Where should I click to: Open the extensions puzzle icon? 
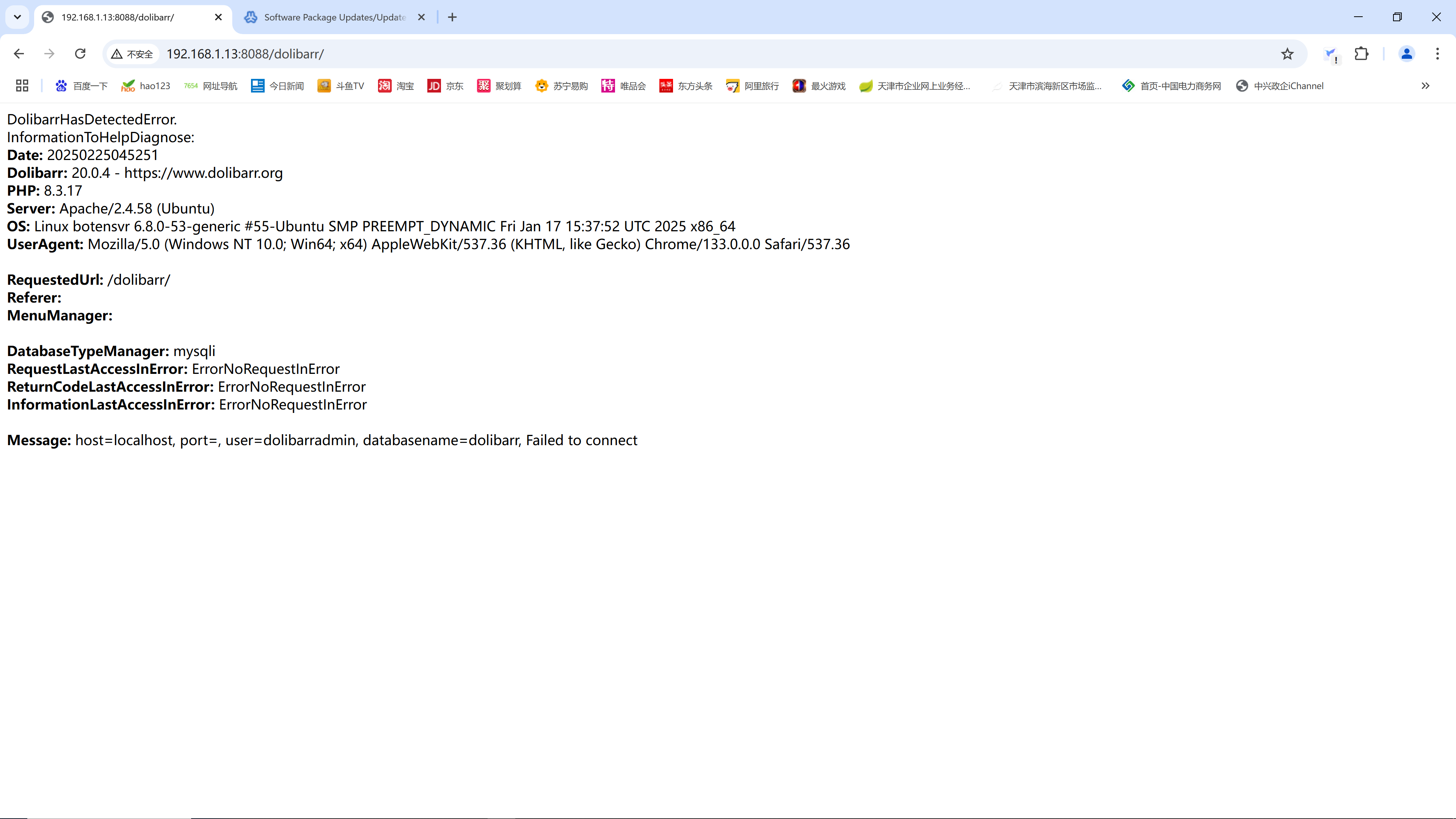[1361, 54]
